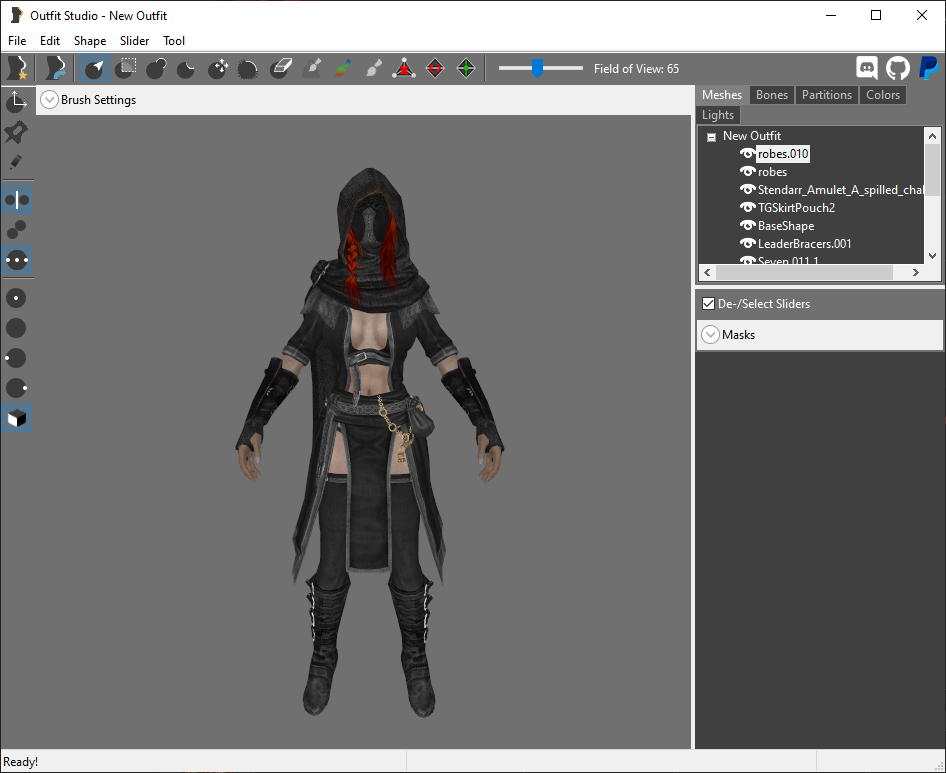Click the 'New Outfit' tree label

point(752,136)
